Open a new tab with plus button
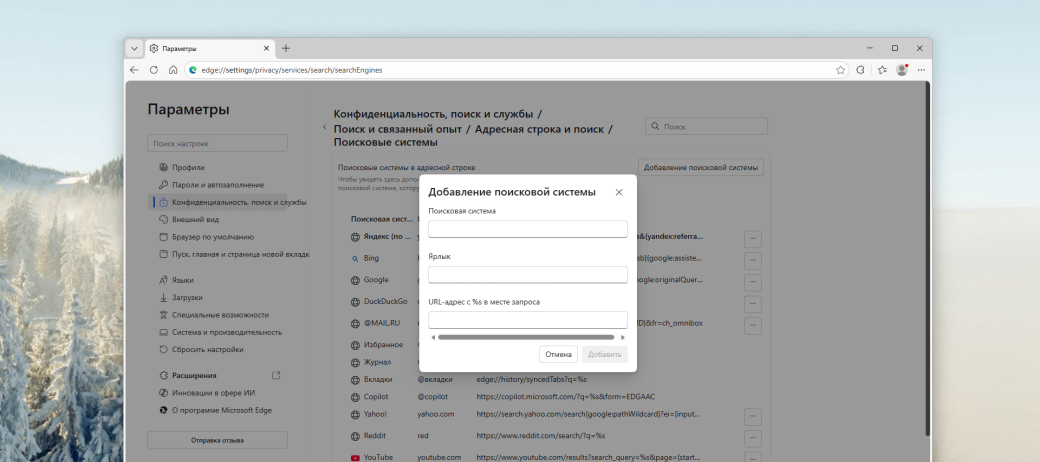The height and width of the screenshot is (462, 1040). click(286, 48)
